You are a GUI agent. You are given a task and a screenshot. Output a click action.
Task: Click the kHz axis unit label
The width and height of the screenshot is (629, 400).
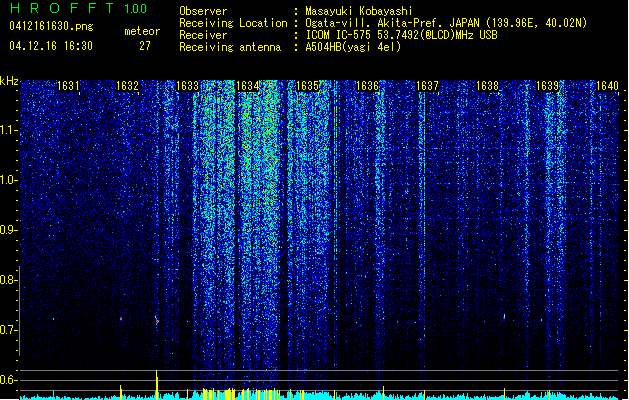click(x=9, y=81)
